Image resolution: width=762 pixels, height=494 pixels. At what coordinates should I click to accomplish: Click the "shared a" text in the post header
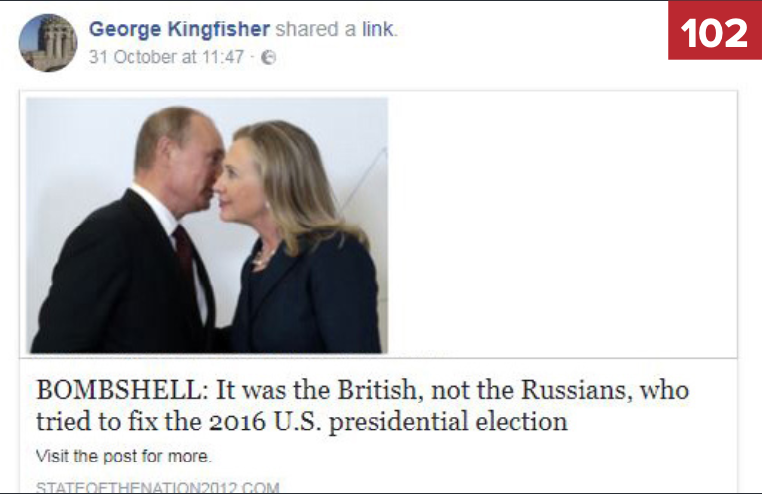click(316, 29)
